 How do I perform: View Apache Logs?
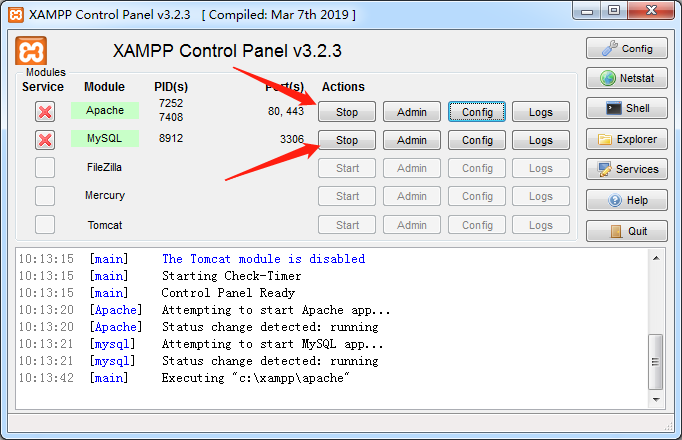coord(541,112)
